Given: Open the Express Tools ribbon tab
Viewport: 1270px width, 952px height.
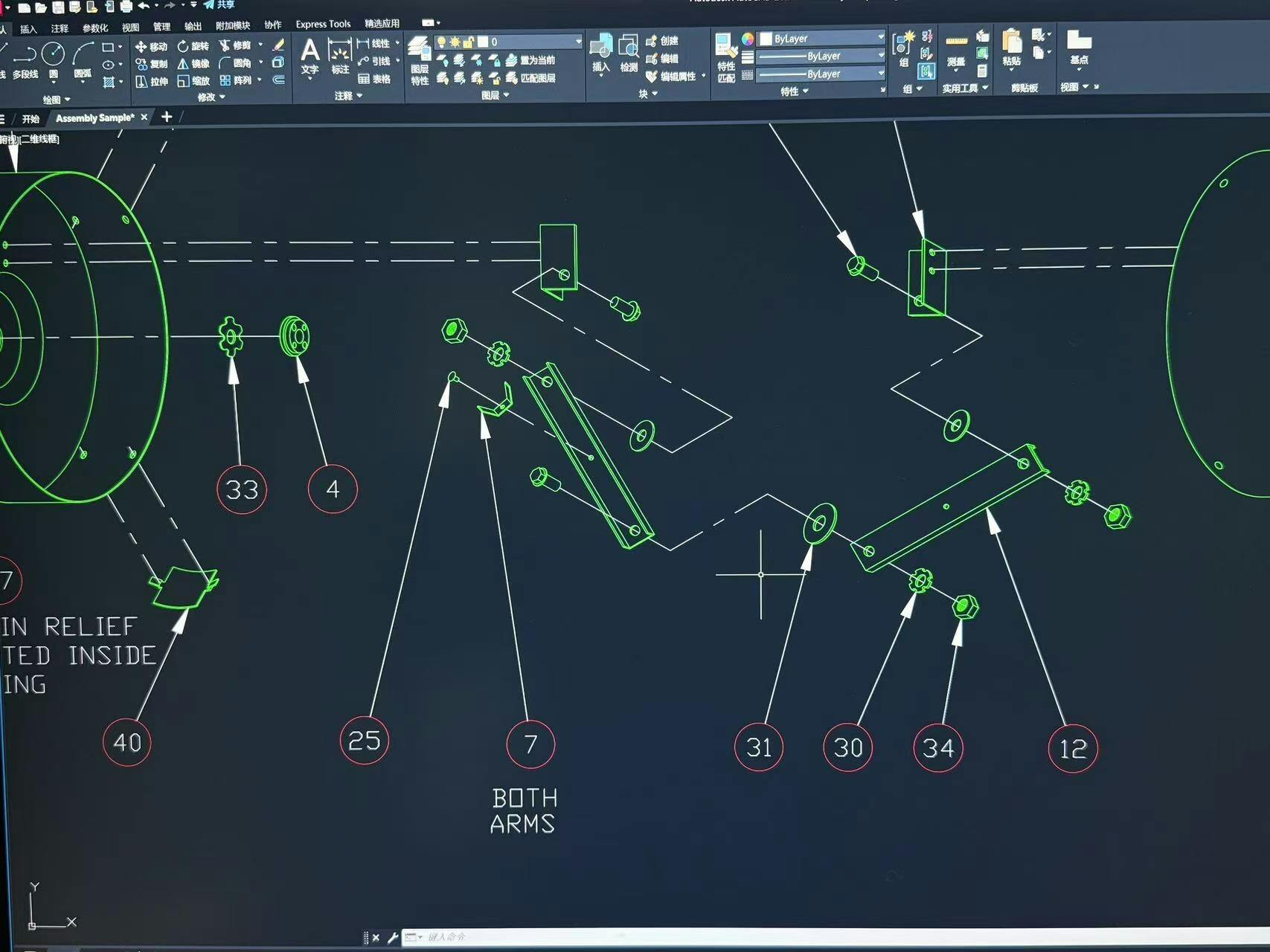Looking at the screenshot, I should [x=323, y=24].
